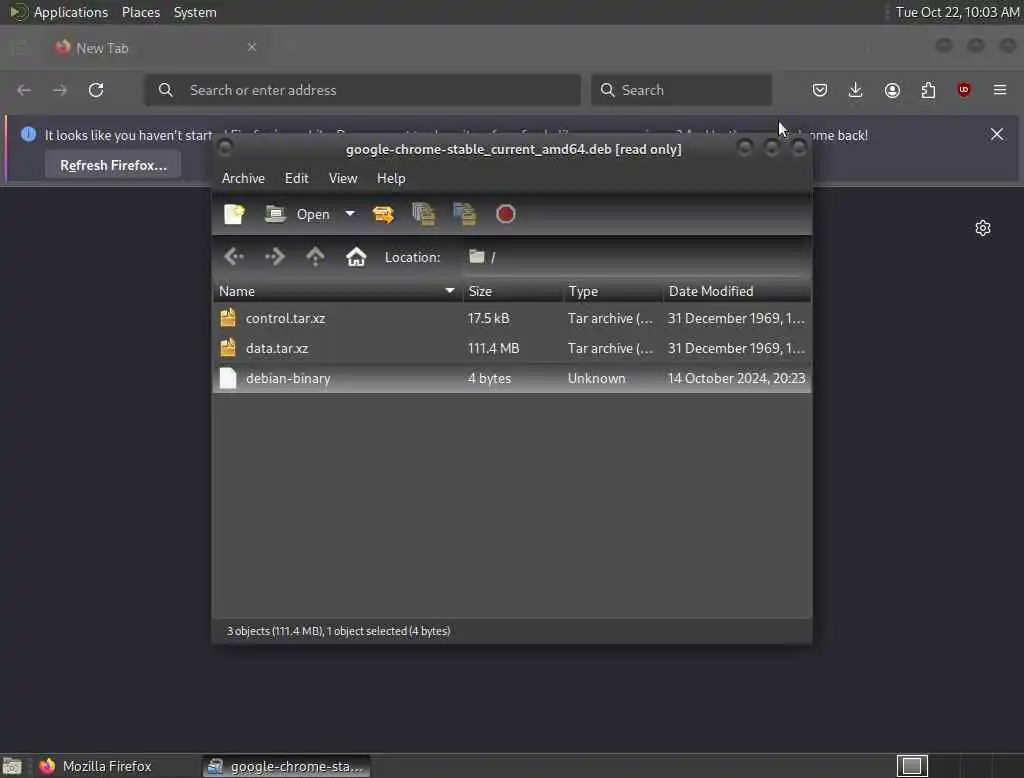The width and height of the screenshot is (1024, 778).
Task: Click the red Stop operation icon
Action: pos(505,214)
